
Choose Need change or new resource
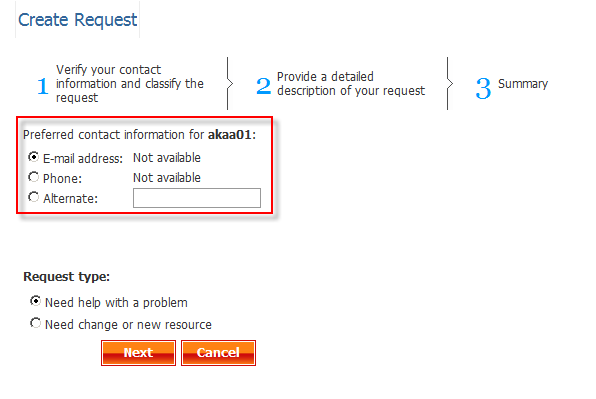[35, 323]
